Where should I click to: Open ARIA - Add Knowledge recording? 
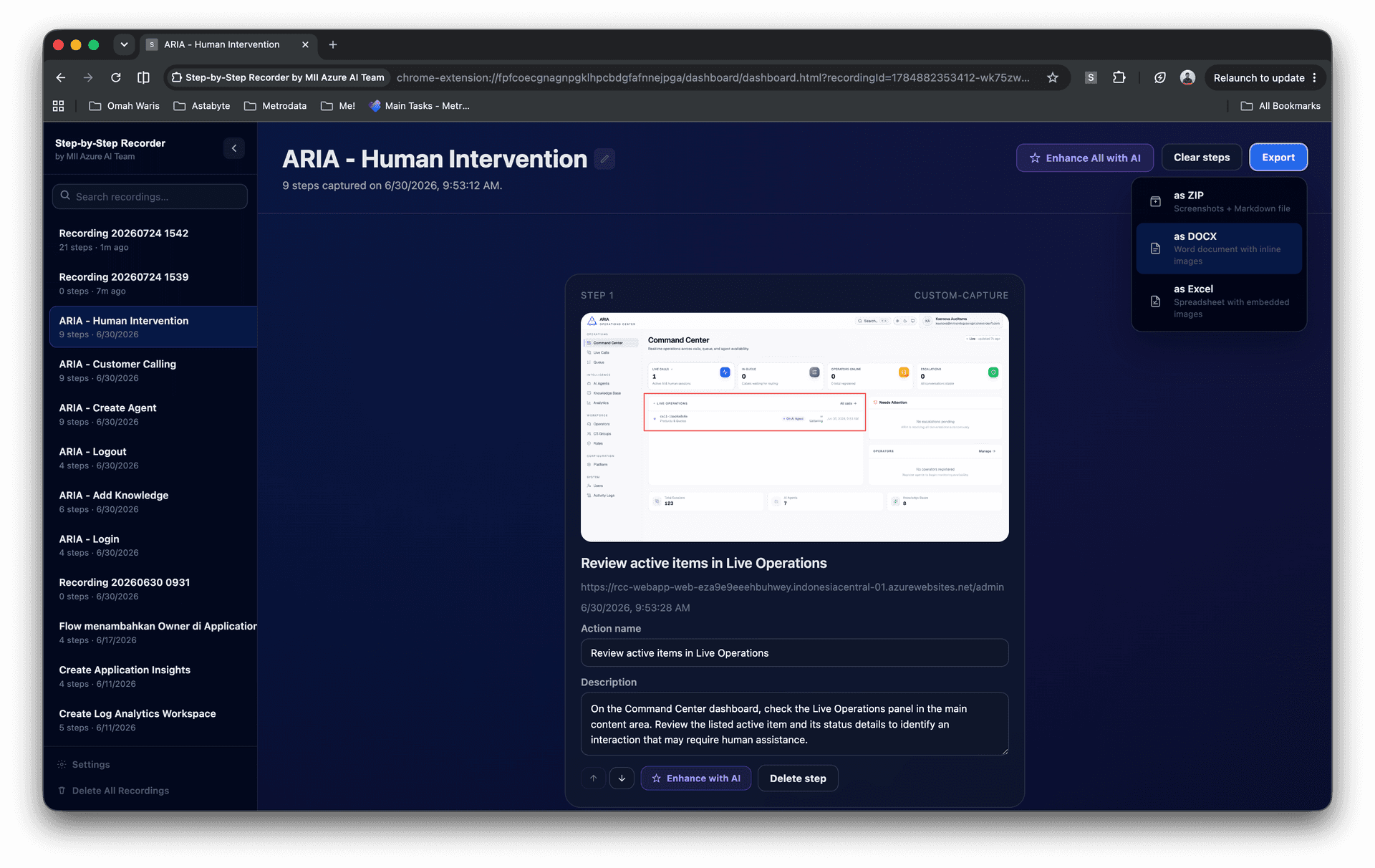(153, 502)
